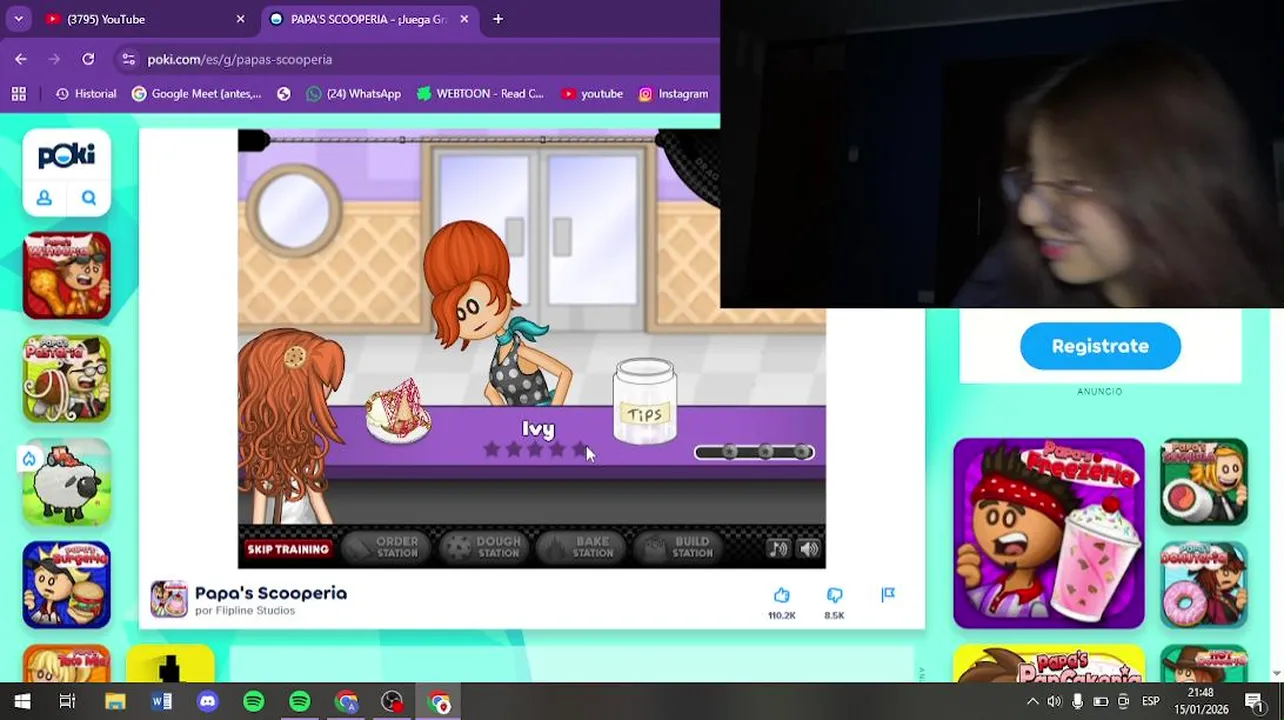Go back in browser history
The image size is (1284, 720).
21,59
